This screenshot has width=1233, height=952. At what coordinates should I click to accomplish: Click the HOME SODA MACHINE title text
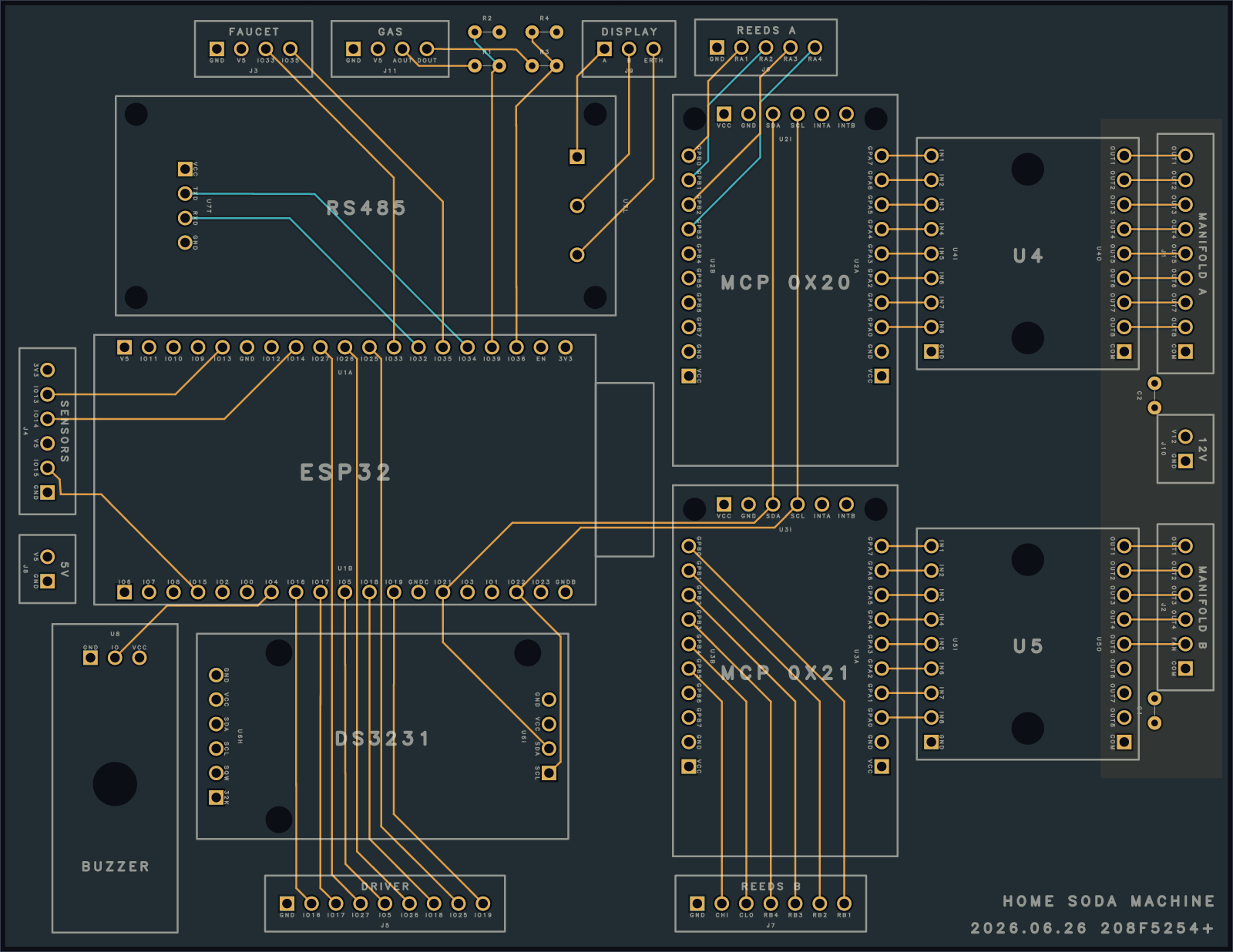pos(1108,901)
